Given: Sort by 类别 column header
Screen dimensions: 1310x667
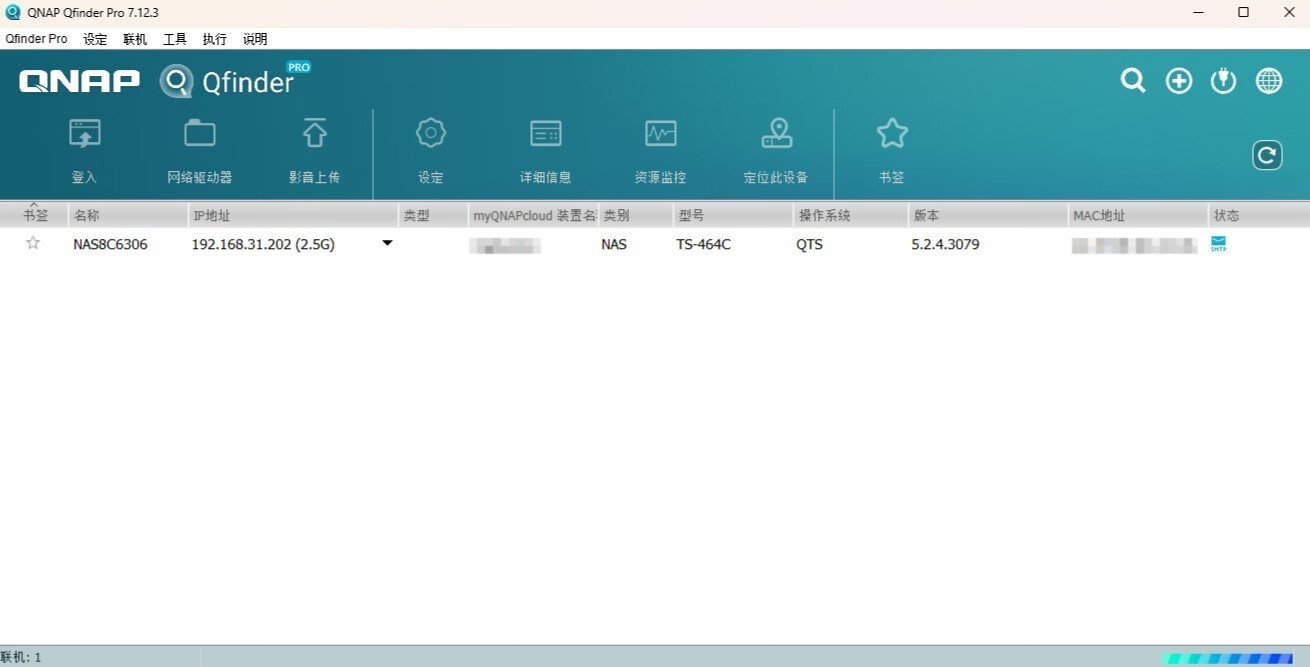Looking at the screenshot, I should [x=635, y=215].
